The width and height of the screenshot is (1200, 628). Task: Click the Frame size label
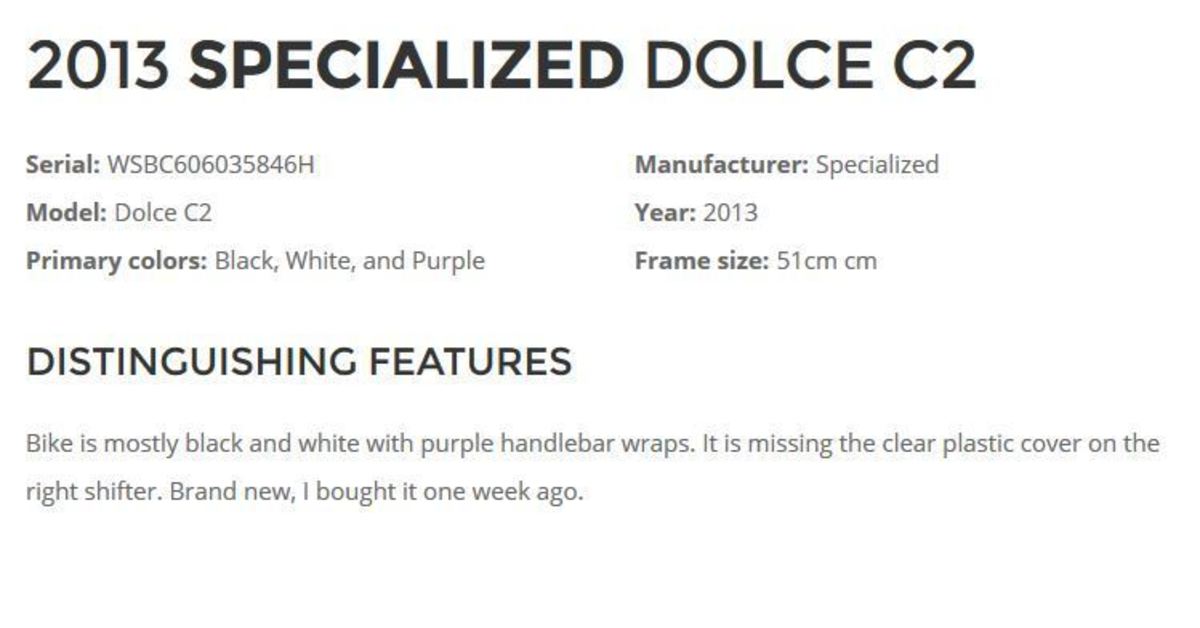[702, 261]
